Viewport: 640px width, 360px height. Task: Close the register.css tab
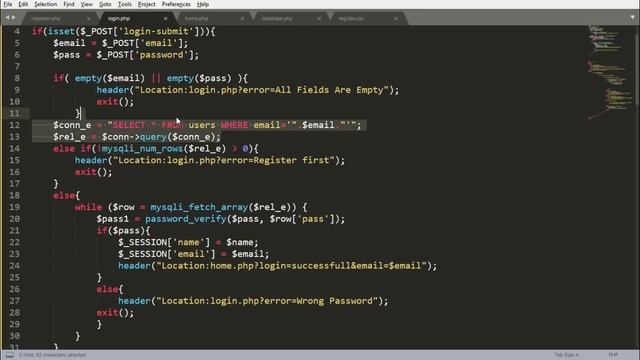tap(396, 18)
